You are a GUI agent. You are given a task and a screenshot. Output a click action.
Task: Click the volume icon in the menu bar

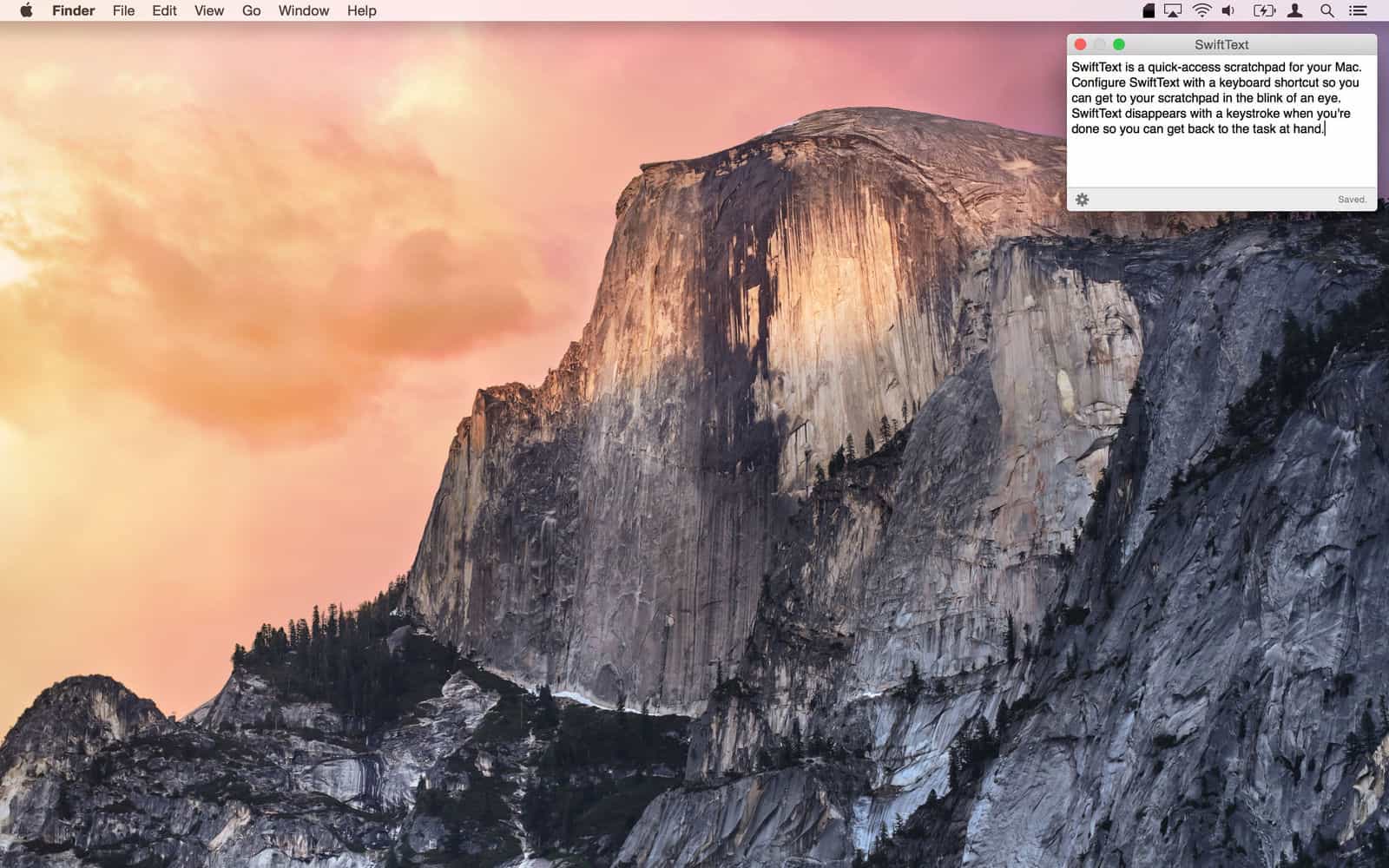pyautogui.click(x=1228, y=10)
